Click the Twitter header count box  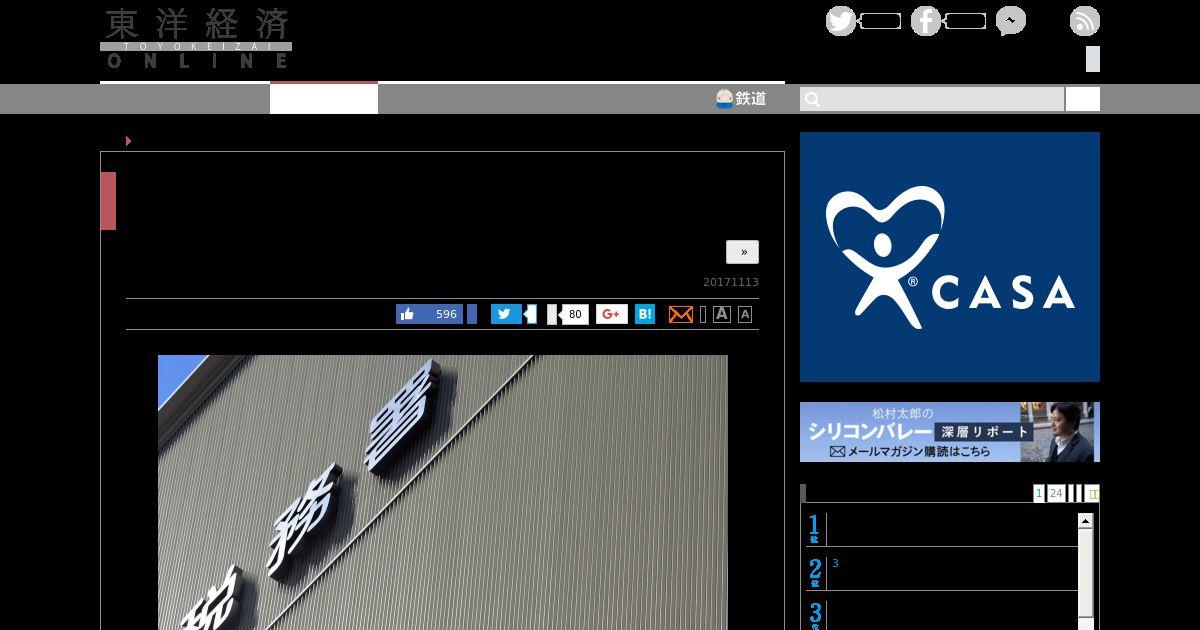pyautogui.click(x=880, y=21)
